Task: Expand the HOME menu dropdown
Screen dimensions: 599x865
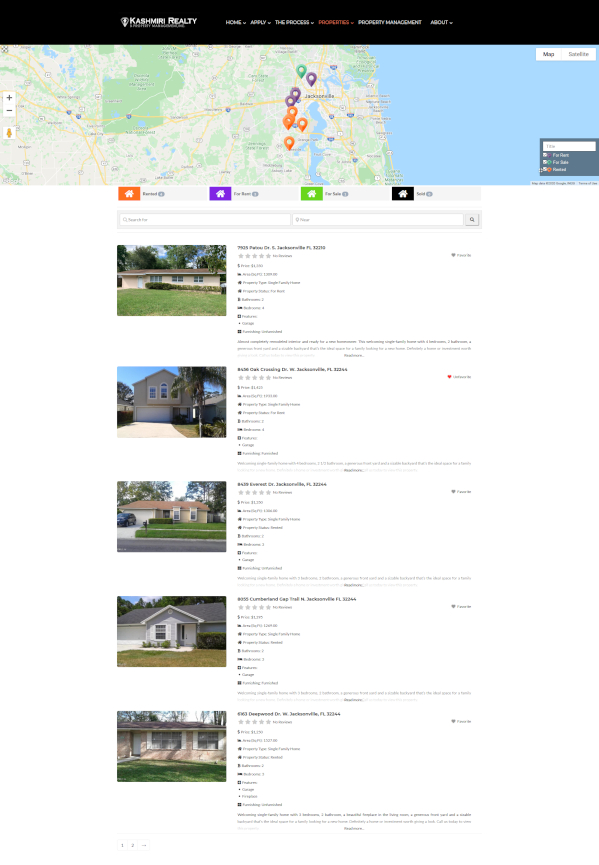Action: coord(236,23)
